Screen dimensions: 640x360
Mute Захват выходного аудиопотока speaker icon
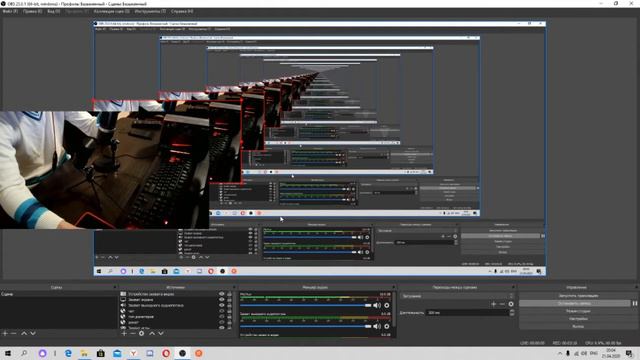377,326
